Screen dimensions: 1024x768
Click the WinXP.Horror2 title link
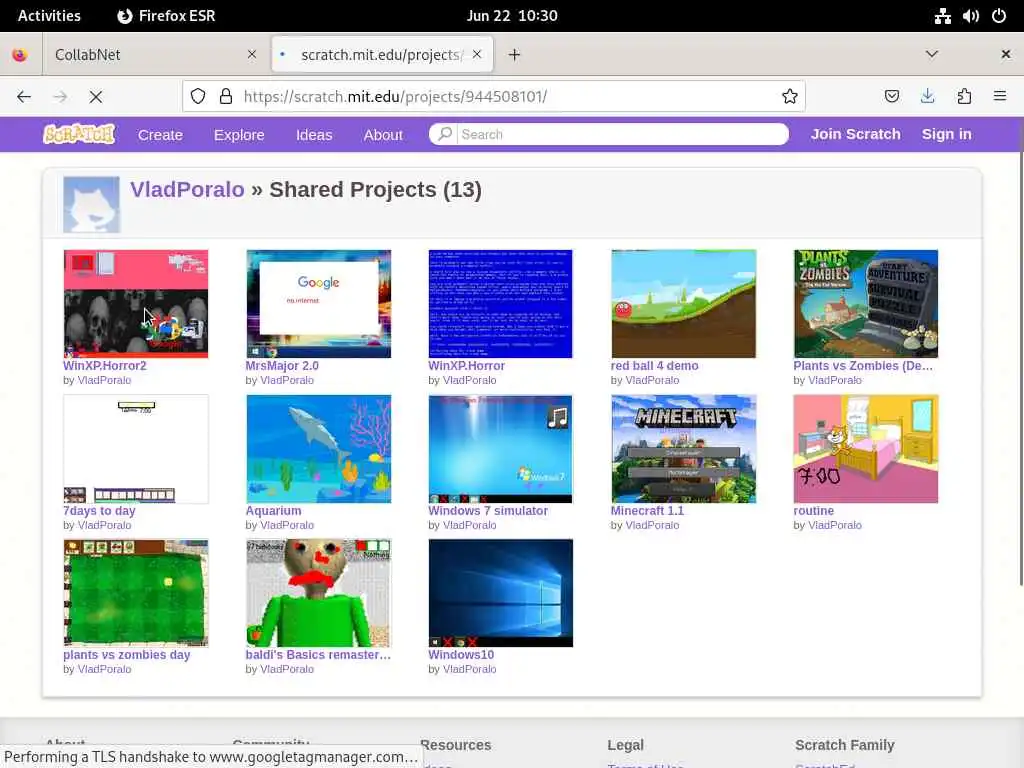(x=104, y=366)
